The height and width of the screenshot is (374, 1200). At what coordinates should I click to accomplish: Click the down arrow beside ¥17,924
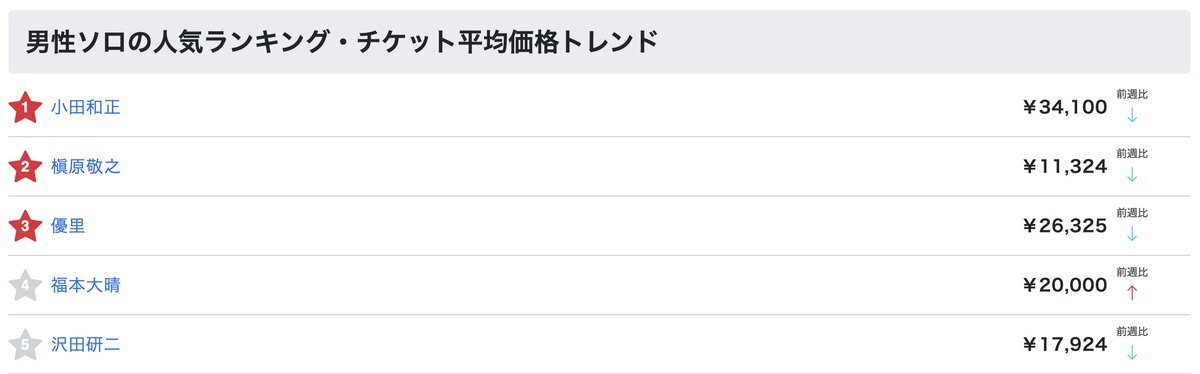click(1132, 352)
